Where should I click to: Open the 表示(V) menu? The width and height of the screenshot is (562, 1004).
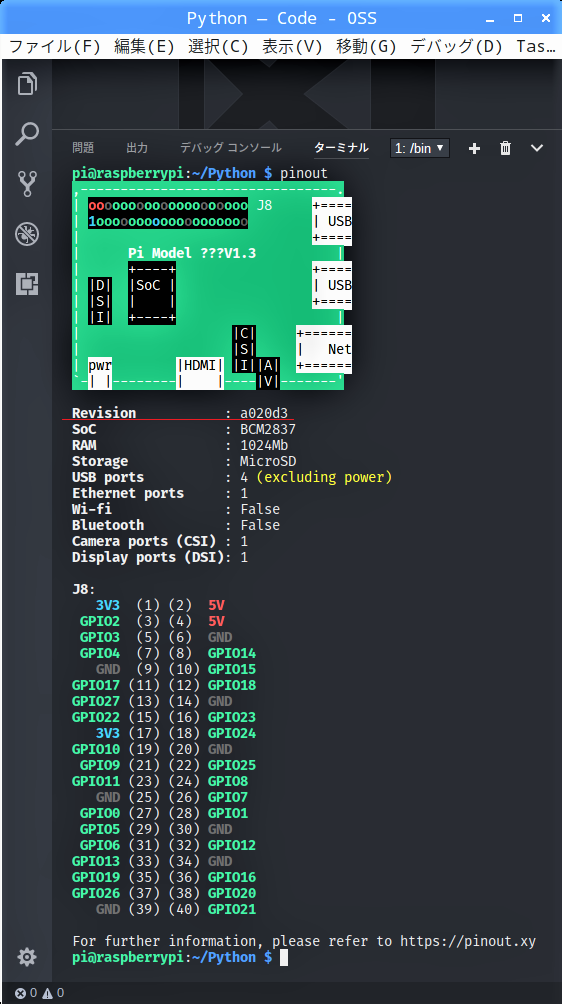[x=293, y=46]
